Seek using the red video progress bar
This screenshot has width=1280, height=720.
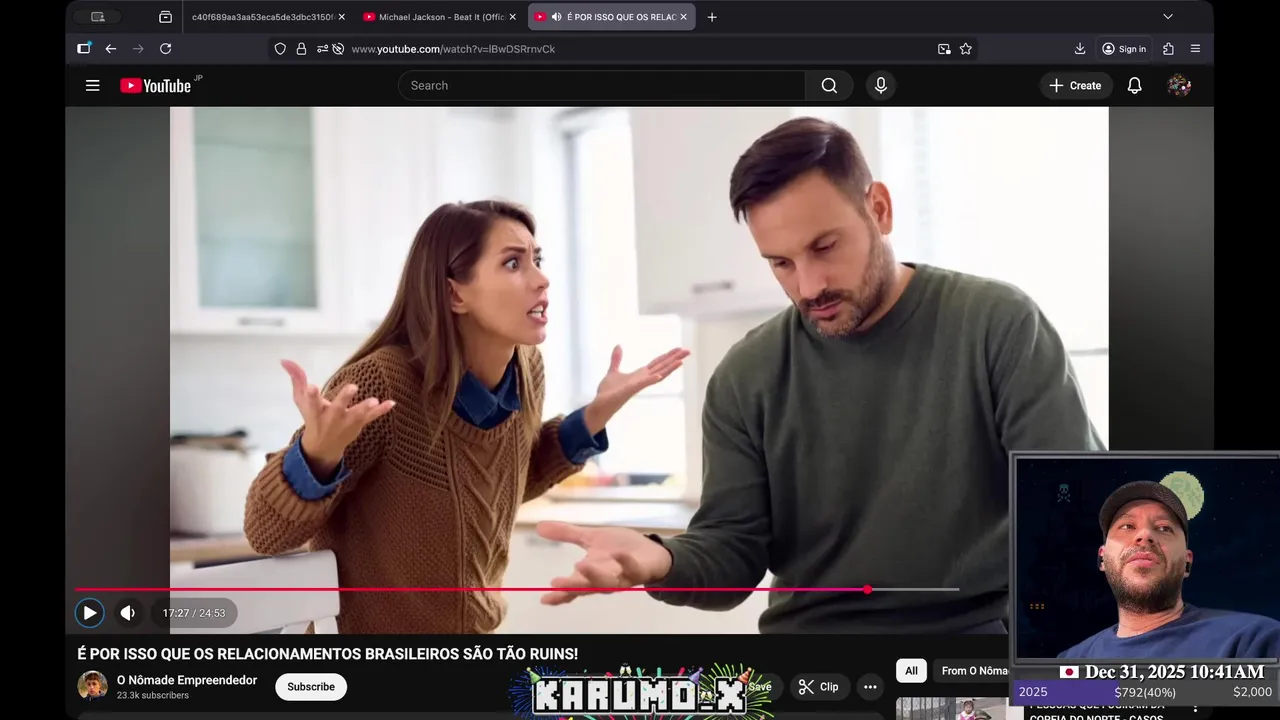pos(517,590)
